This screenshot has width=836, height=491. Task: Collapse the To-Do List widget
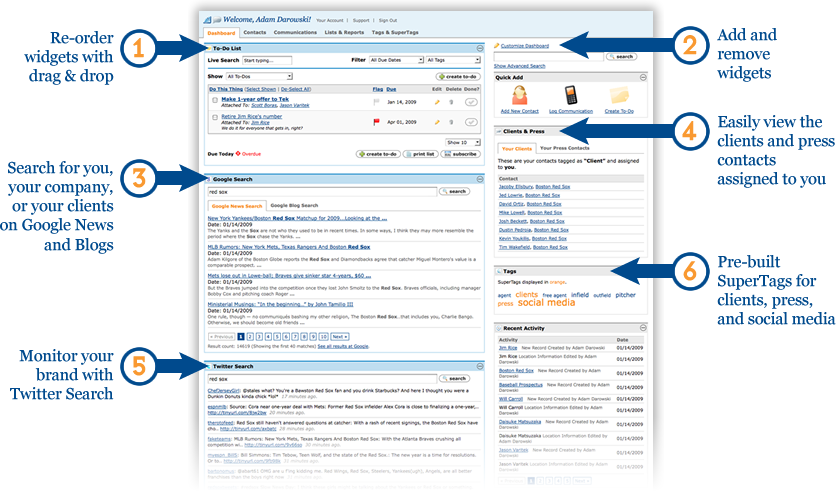coord(479,49)
